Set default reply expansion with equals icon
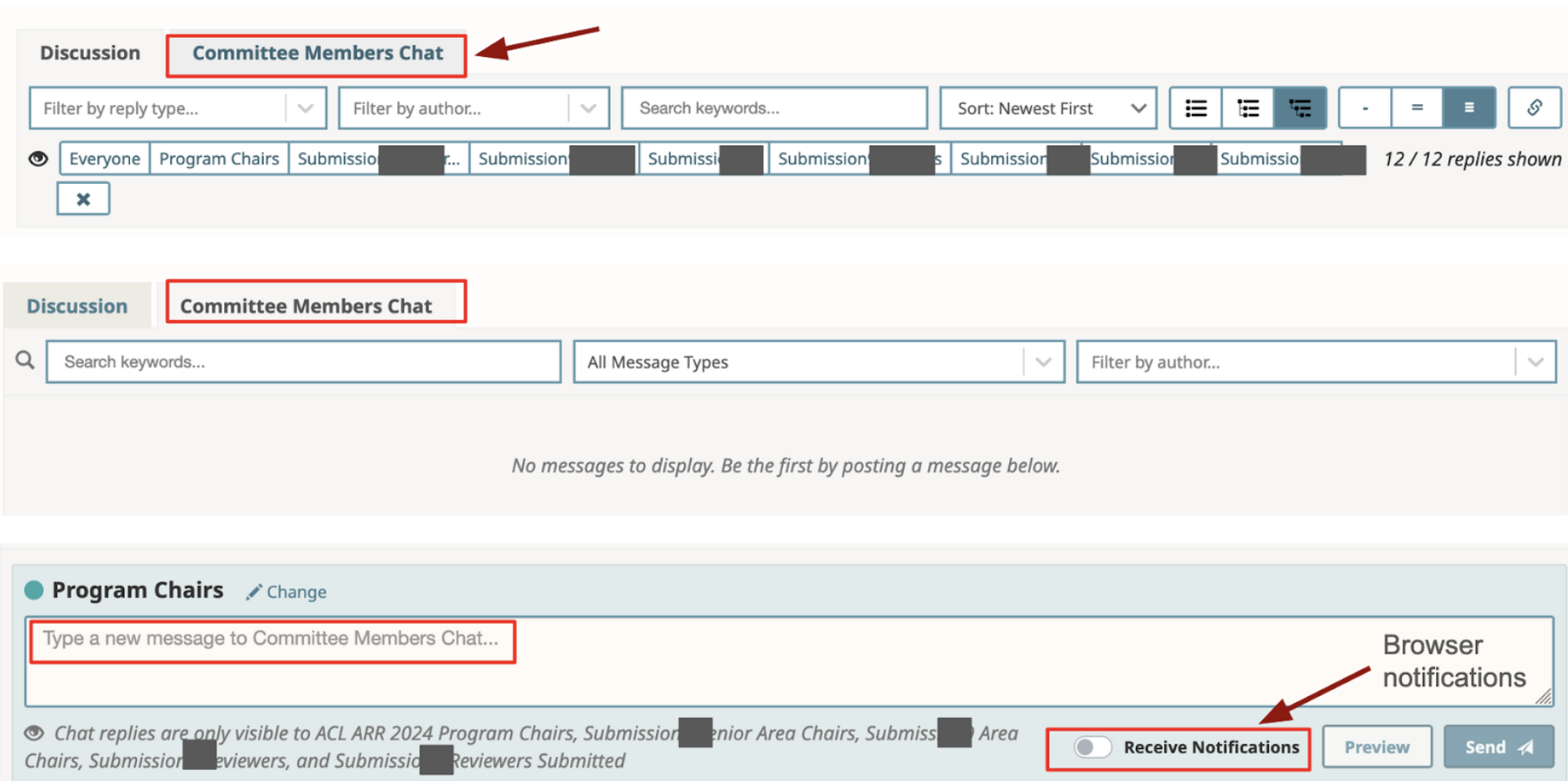1568x781 pixels. pyautogui.click(x=1417, y=108)
